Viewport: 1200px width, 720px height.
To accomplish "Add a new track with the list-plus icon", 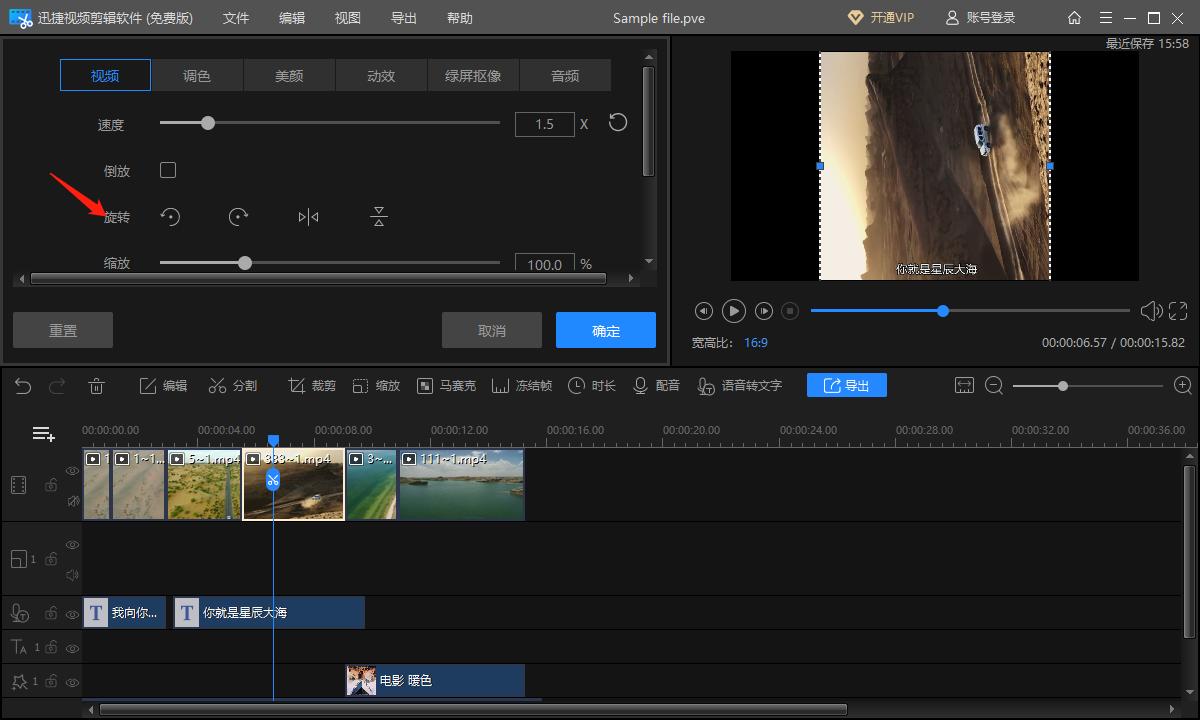I will [x=43, y=434].
